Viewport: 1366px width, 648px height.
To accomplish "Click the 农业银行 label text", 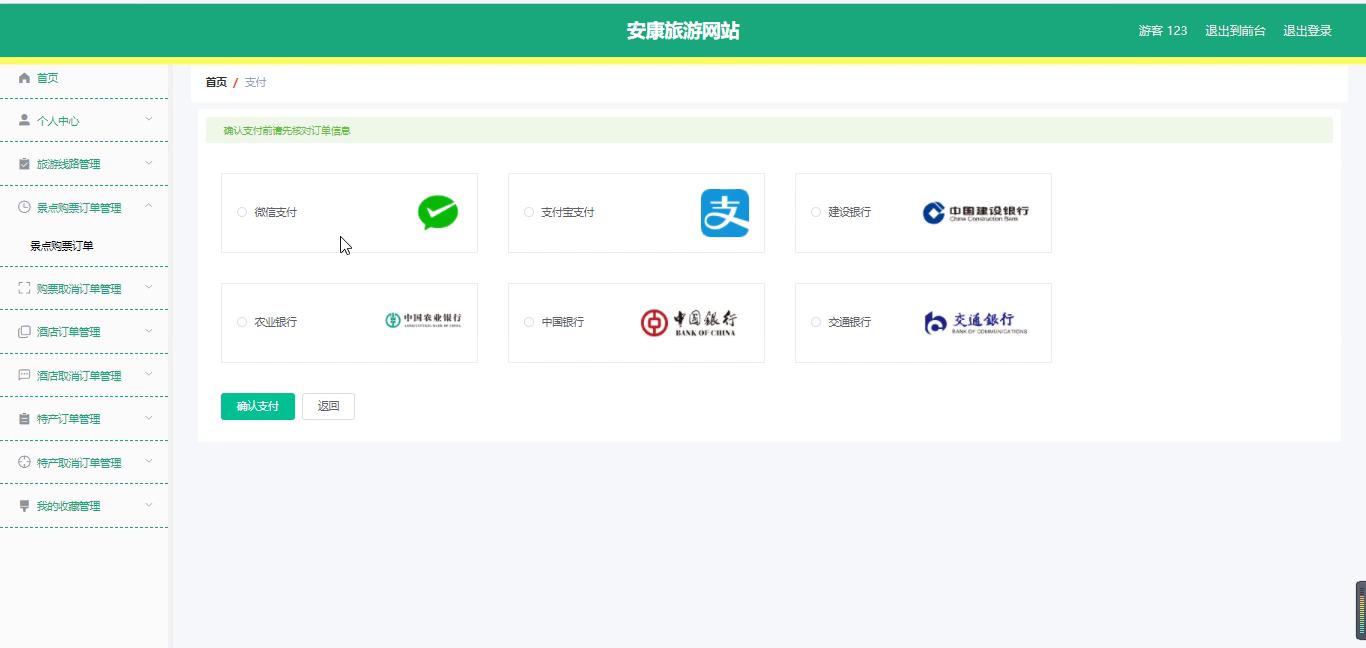I will [x=276, y=322].
